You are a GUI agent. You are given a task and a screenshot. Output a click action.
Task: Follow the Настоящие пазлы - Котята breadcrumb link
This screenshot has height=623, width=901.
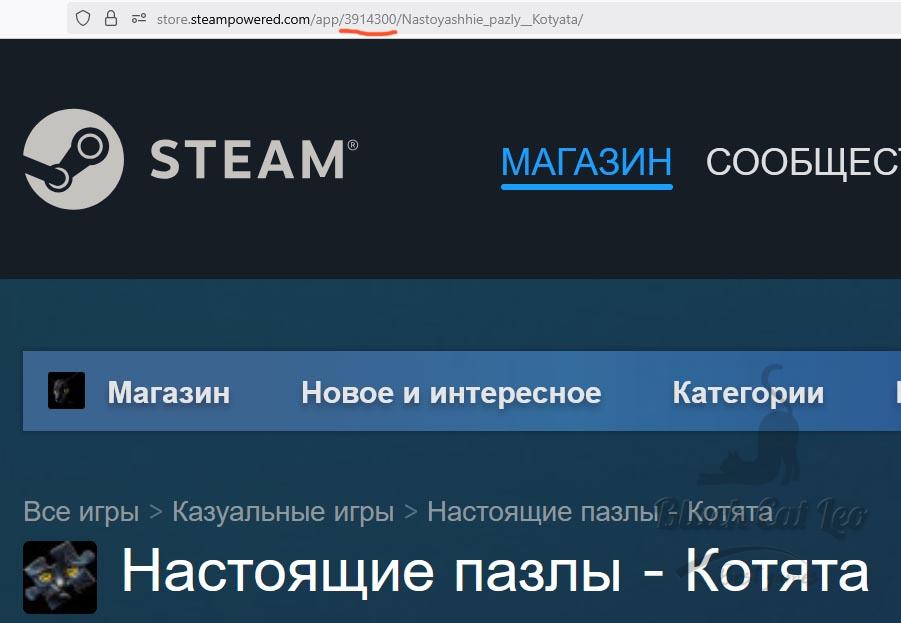(600, 512)
